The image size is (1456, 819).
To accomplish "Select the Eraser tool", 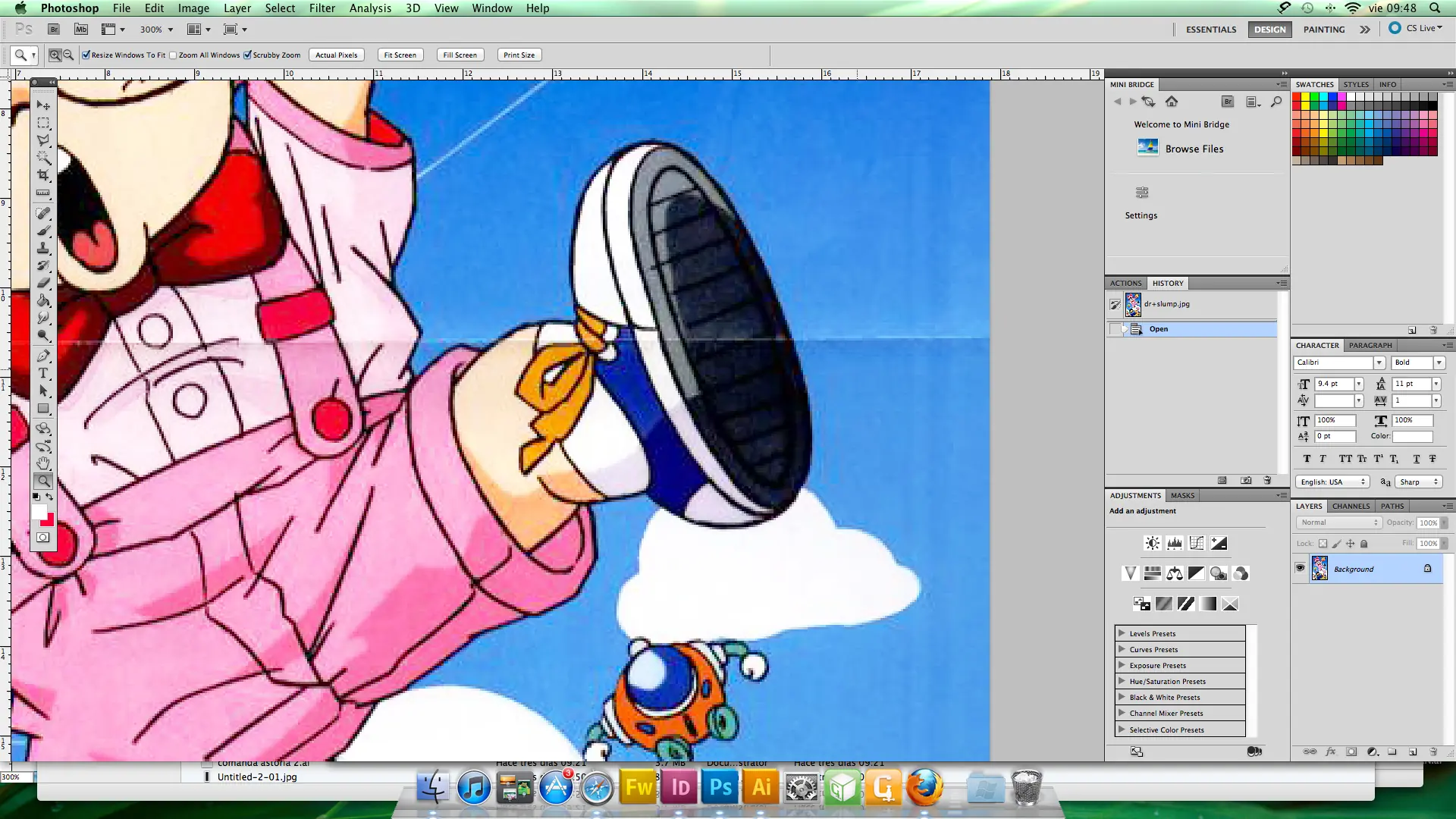I will 43,283.
